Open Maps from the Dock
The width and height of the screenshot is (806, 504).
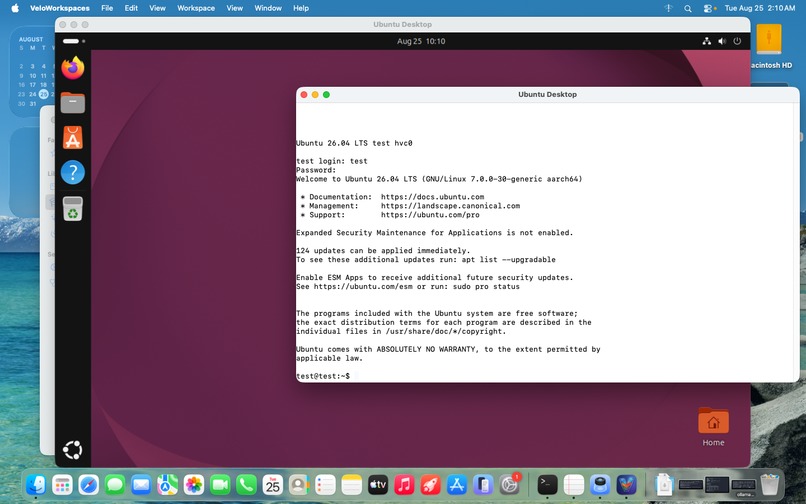(167, 484)
